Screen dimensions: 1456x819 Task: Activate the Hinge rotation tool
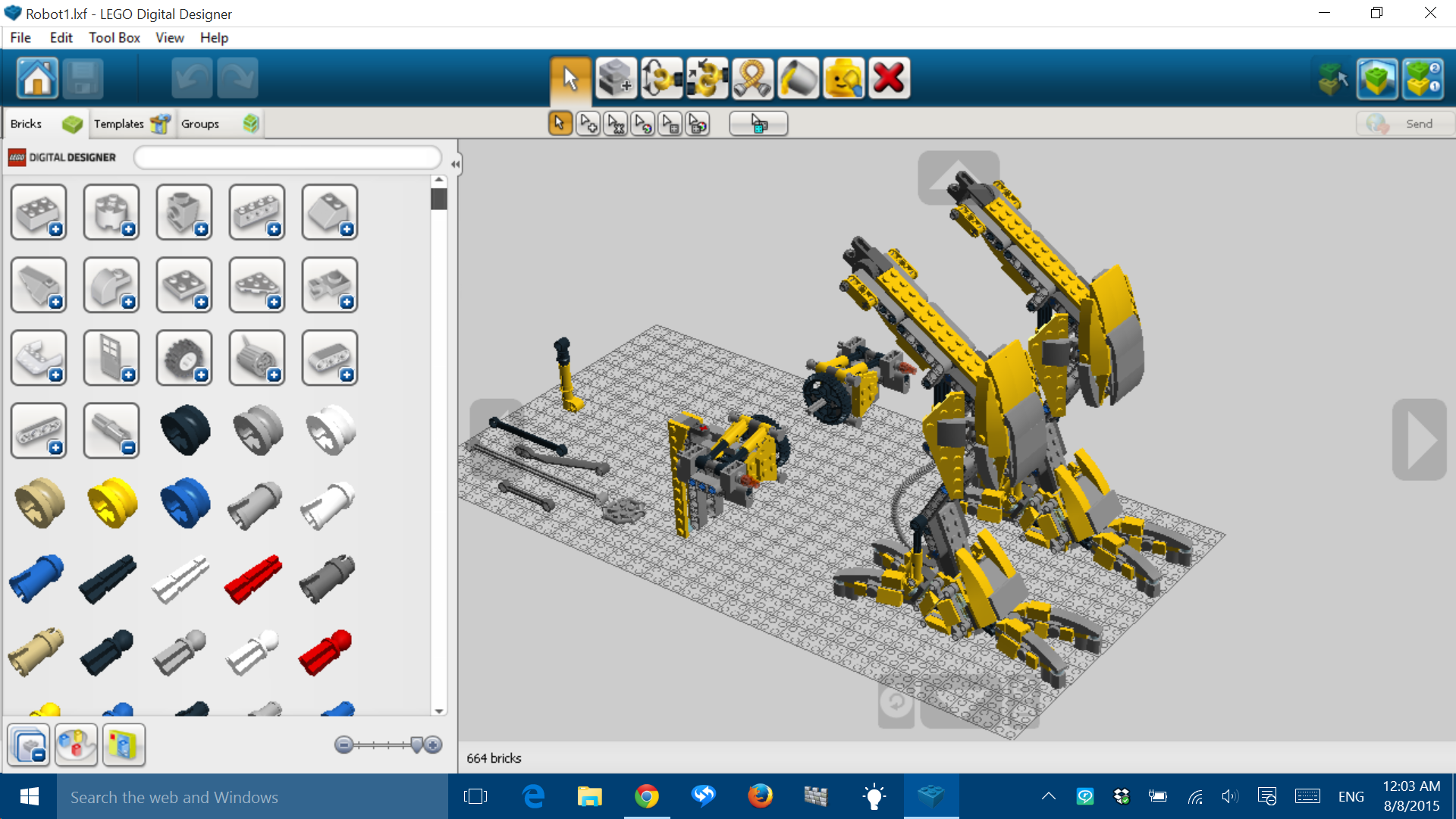click(x=662, y=77)
